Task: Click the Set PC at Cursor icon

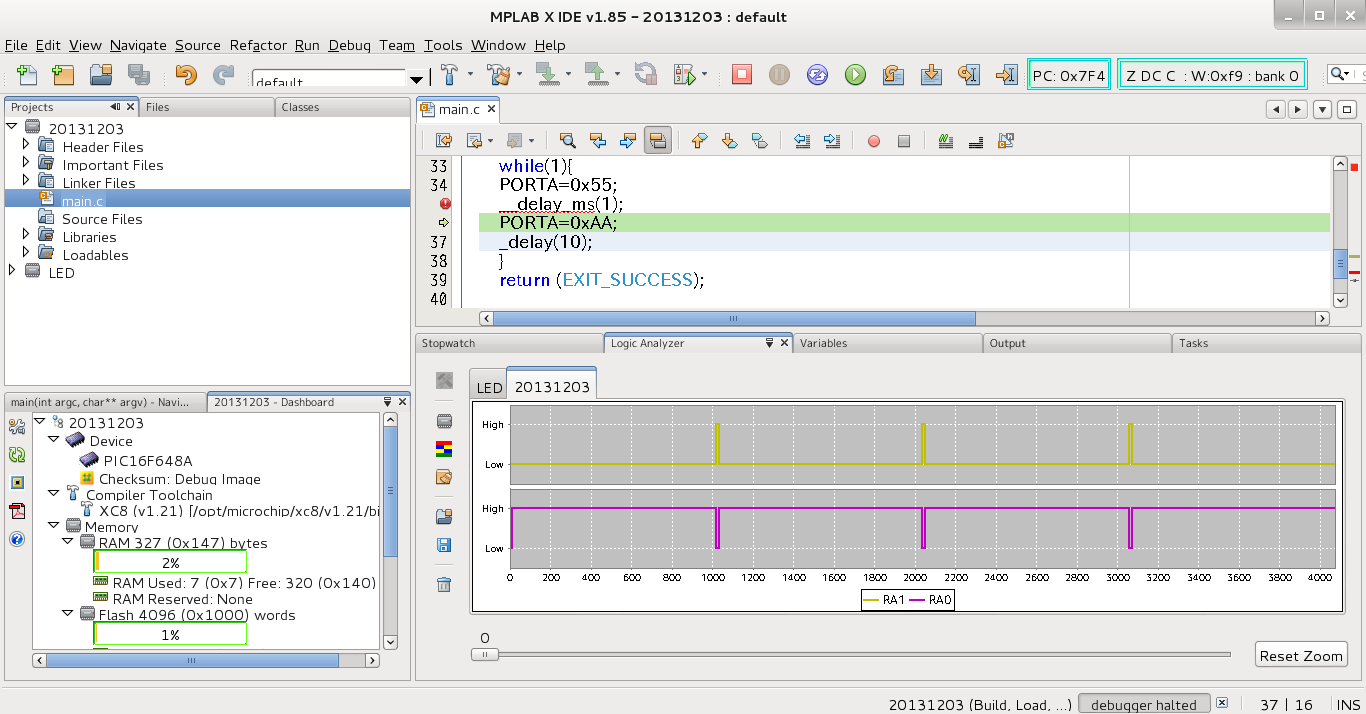Action: pyautogui.click(x=1006, y=75)
